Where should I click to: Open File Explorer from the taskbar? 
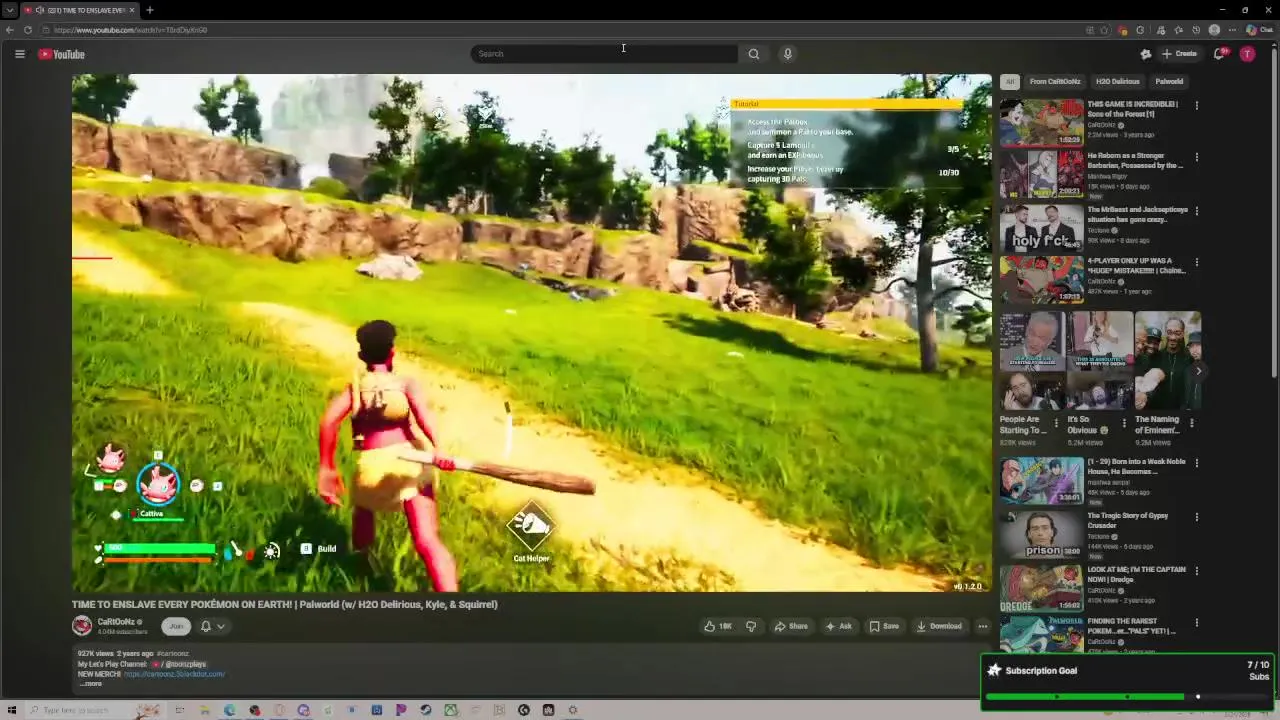[205, 710]
